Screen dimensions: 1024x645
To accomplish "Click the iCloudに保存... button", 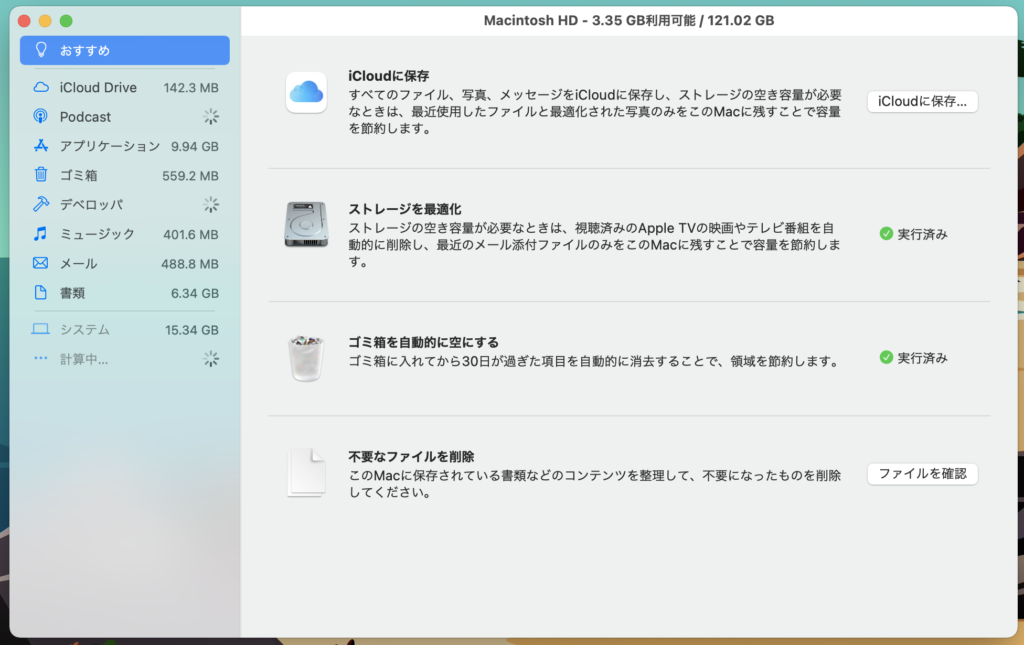I will tap(922, 101).
